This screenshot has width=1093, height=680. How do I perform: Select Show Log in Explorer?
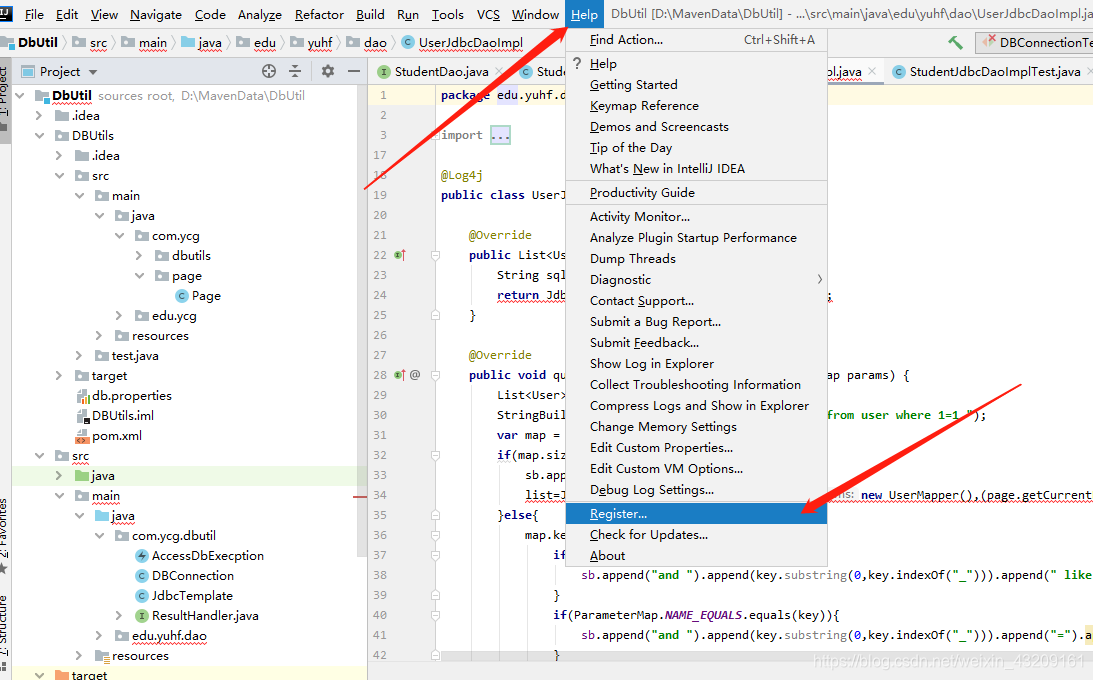[x=696, y=364]
